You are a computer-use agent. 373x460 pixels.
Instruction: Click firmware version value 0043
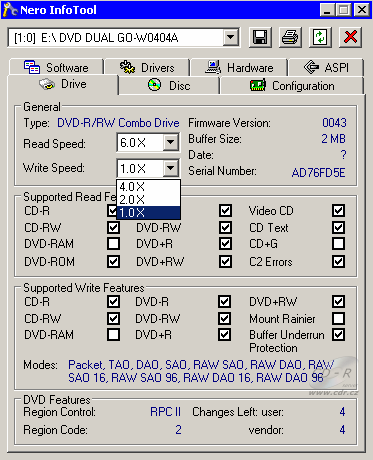334,123
